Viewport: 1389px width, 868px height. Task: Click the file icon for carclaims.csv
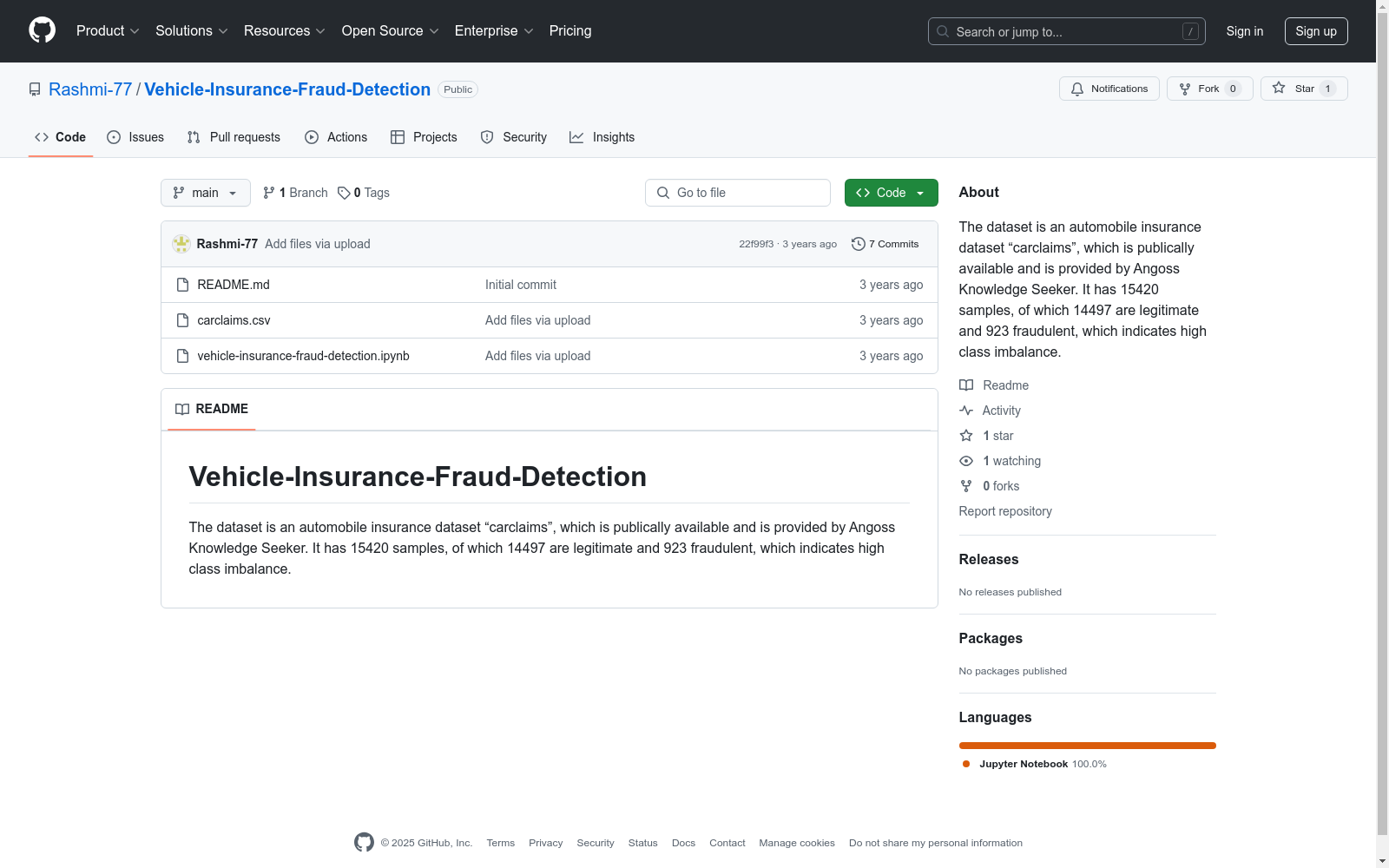182,320
